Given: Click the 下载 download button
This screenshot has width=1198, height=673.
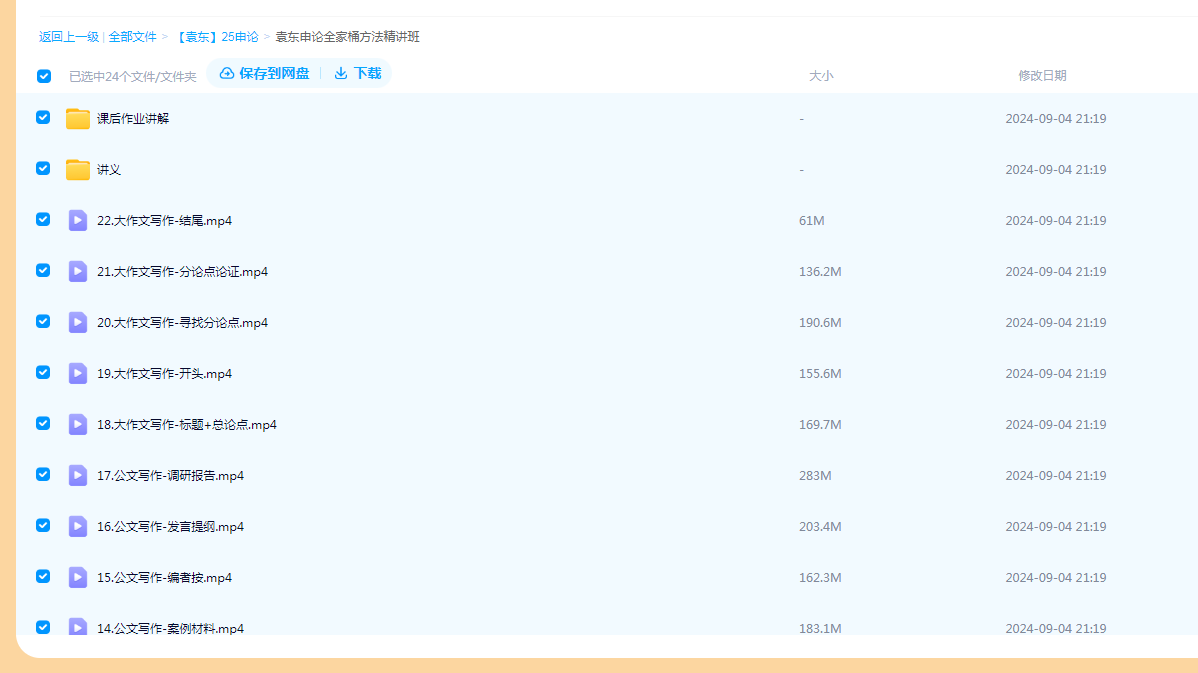Looking at the screenshot, I should tap(358, 73).
